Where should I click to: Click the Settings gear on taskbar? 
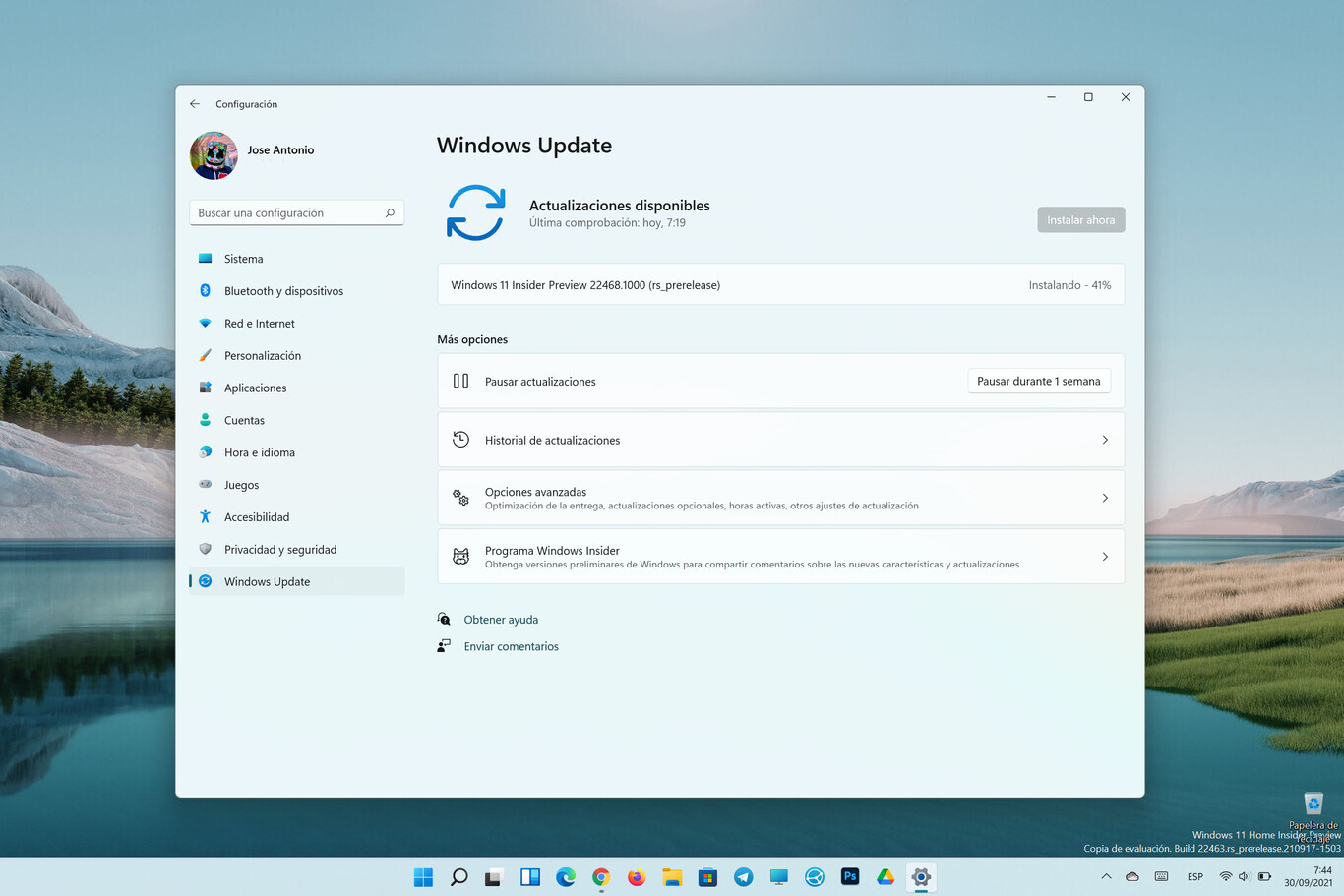[x=921, y=877]
